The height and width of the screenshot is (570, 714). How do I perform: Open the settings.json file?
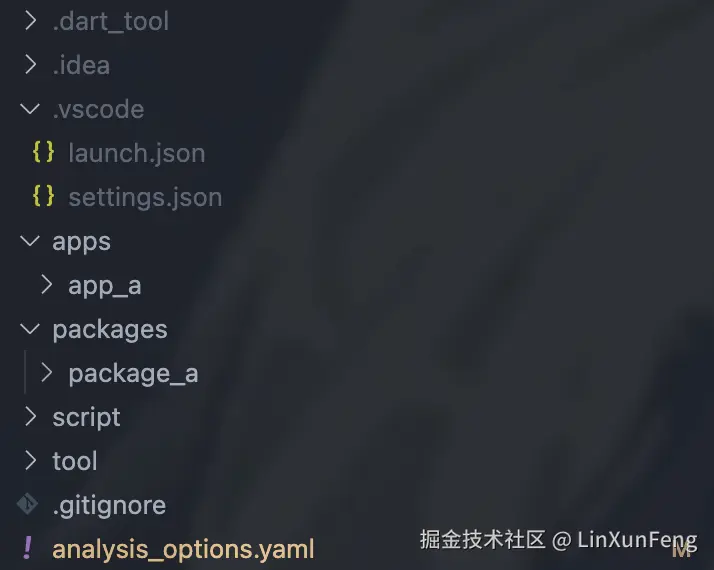coord(145,197)
